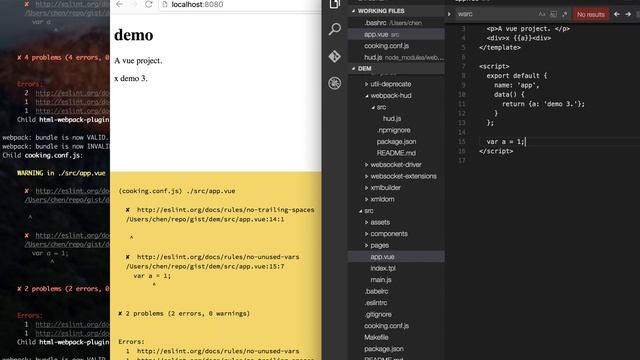Click '</script>' closing tag in editor
The width and height of the screenshot is (640, 360).
pyautogui.click(x=496, y=151)
